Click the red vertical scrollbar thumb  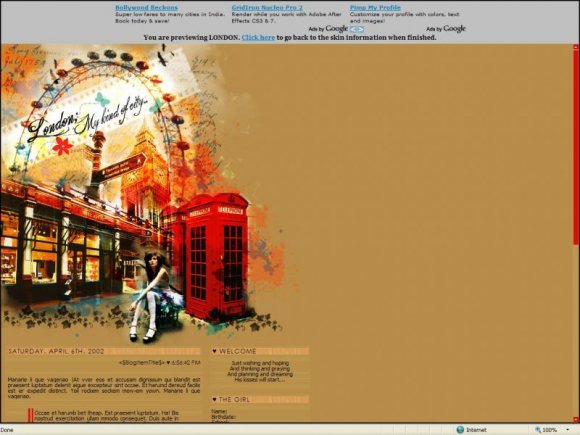(576, 147)
